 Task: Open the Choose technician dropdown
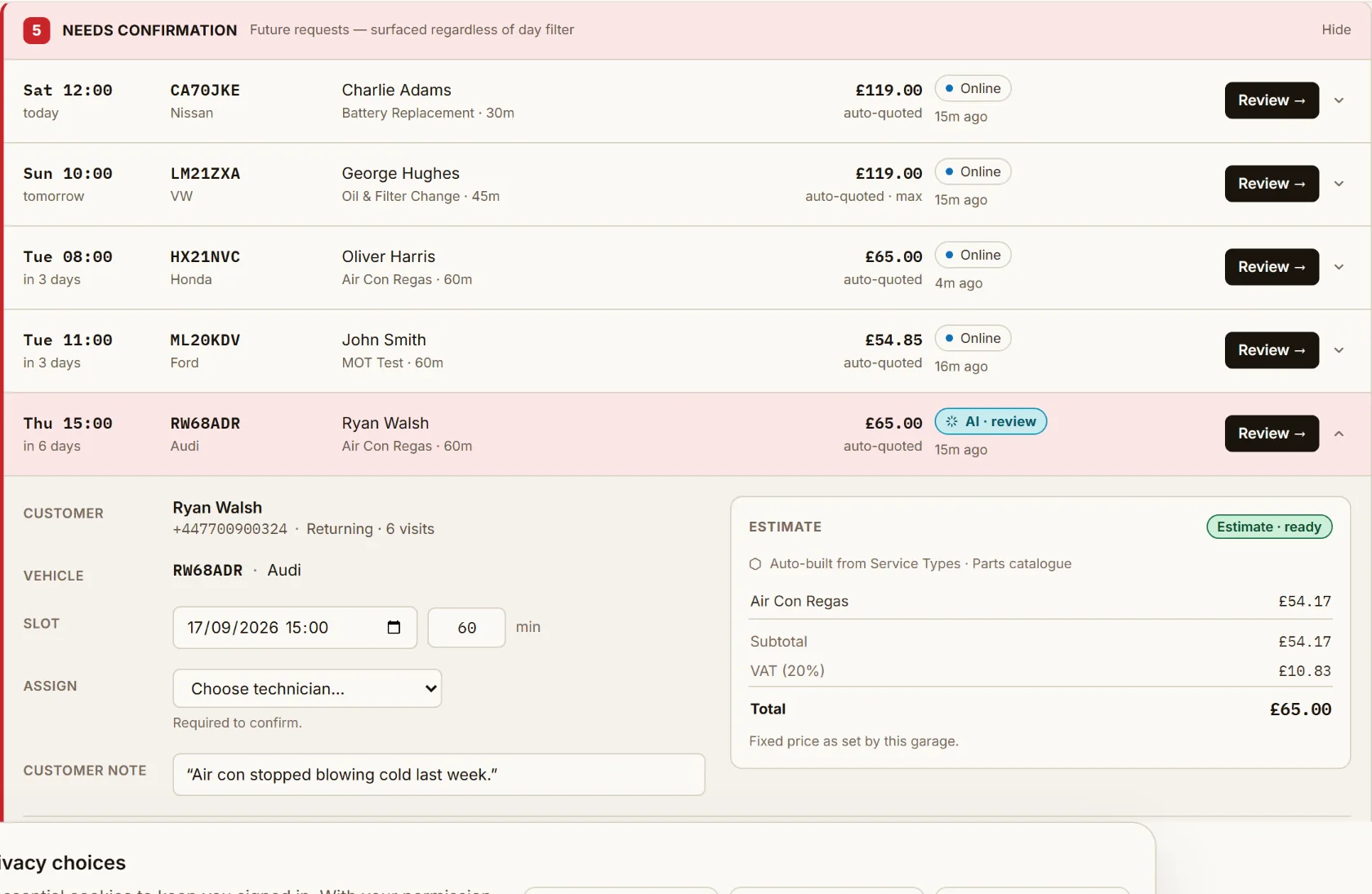[x=307, y=688]
